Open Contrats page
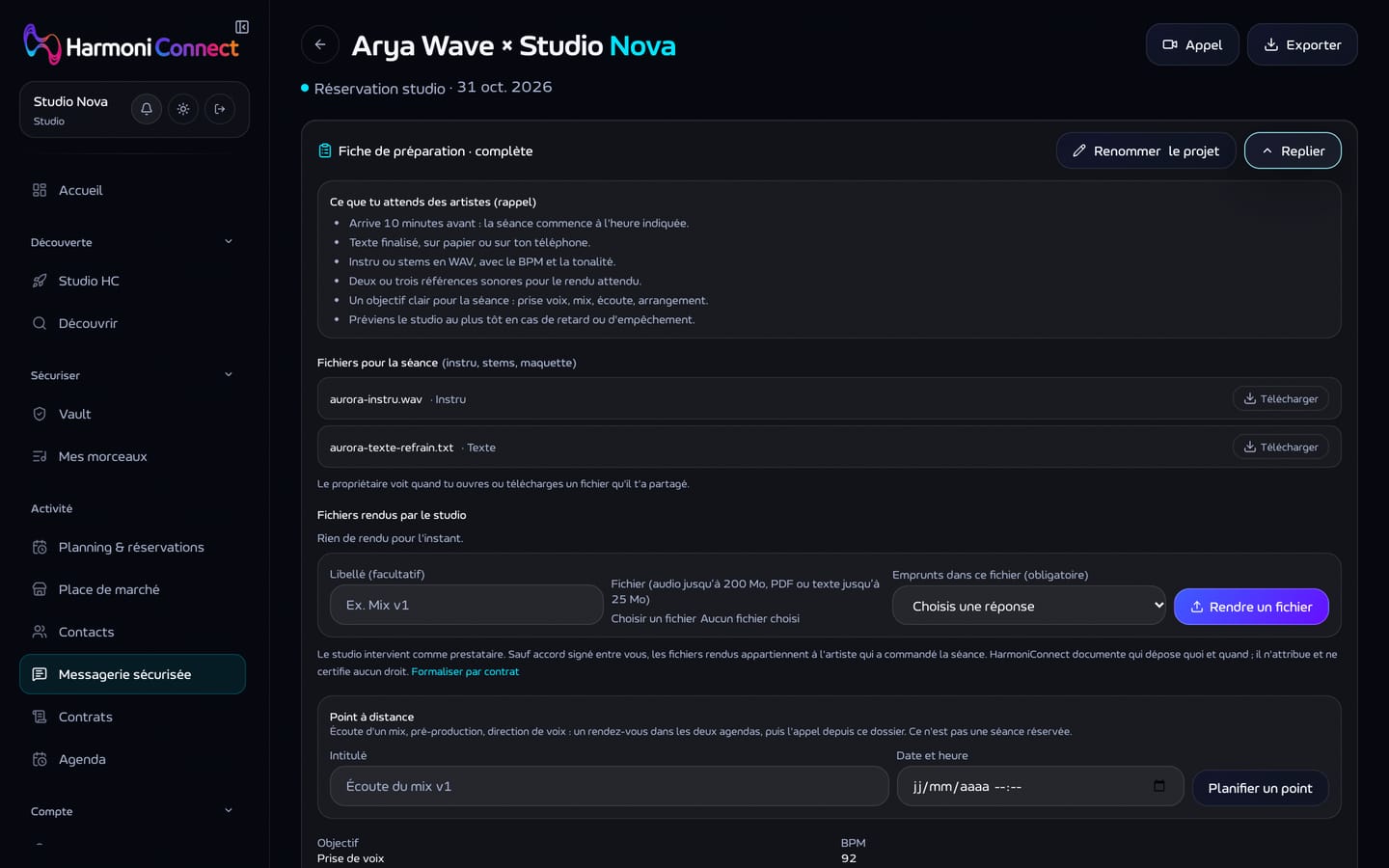 (x=132, y=717)
